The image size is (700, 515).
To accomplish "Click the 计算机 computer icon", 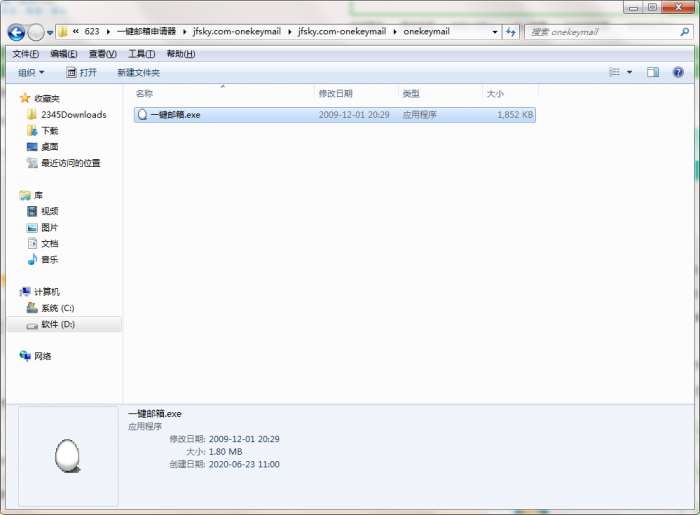I will coord(25,291).
